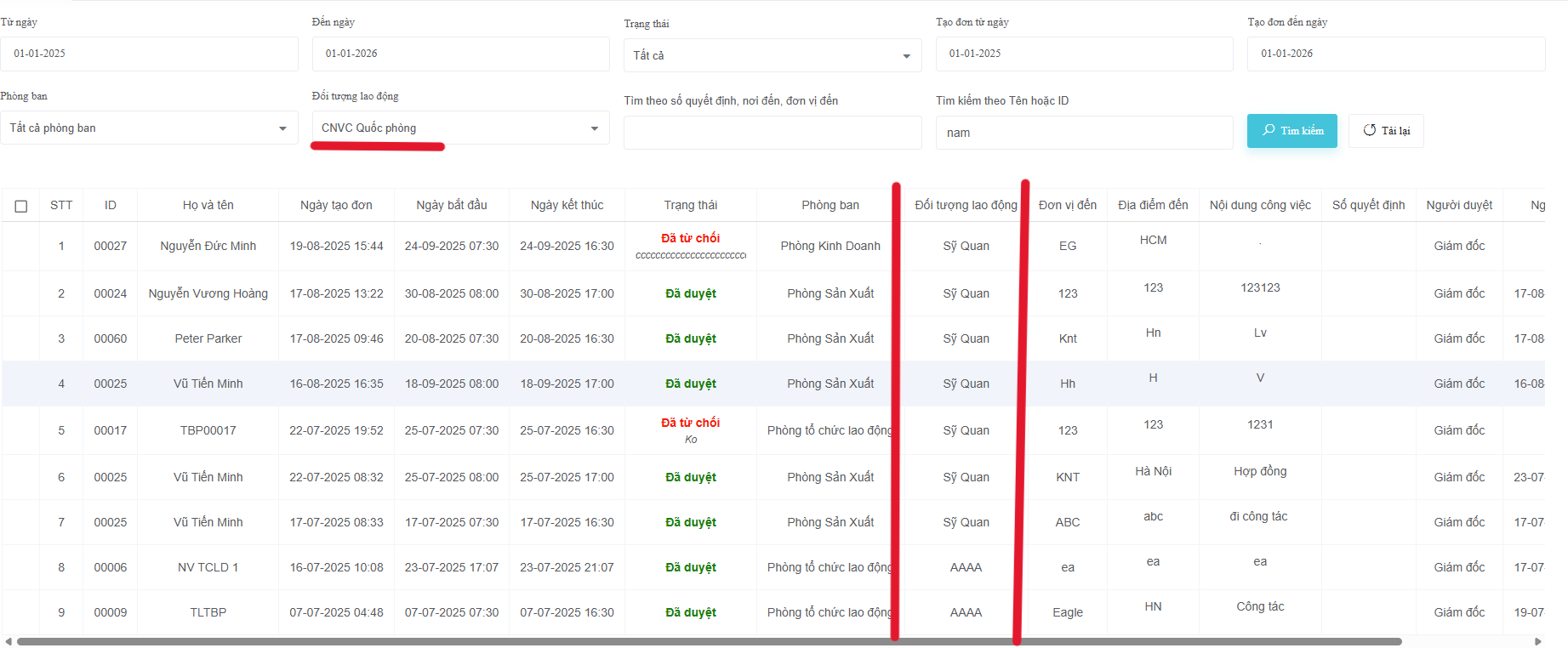This screenshot has width=1568, height=648.
Task: Toggle the select-all checkbox in table header
Action: [x=21, y=206]
